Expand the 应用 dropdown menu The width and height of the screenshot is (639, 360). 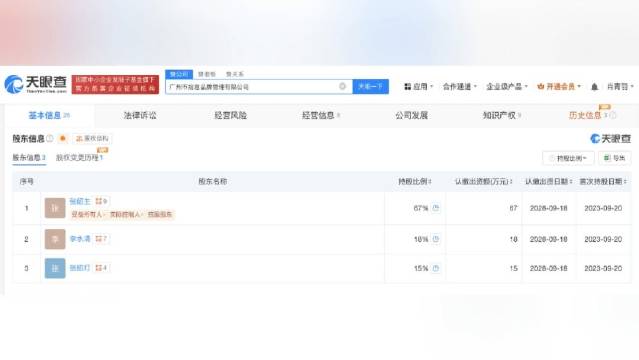tap(419, 86)
